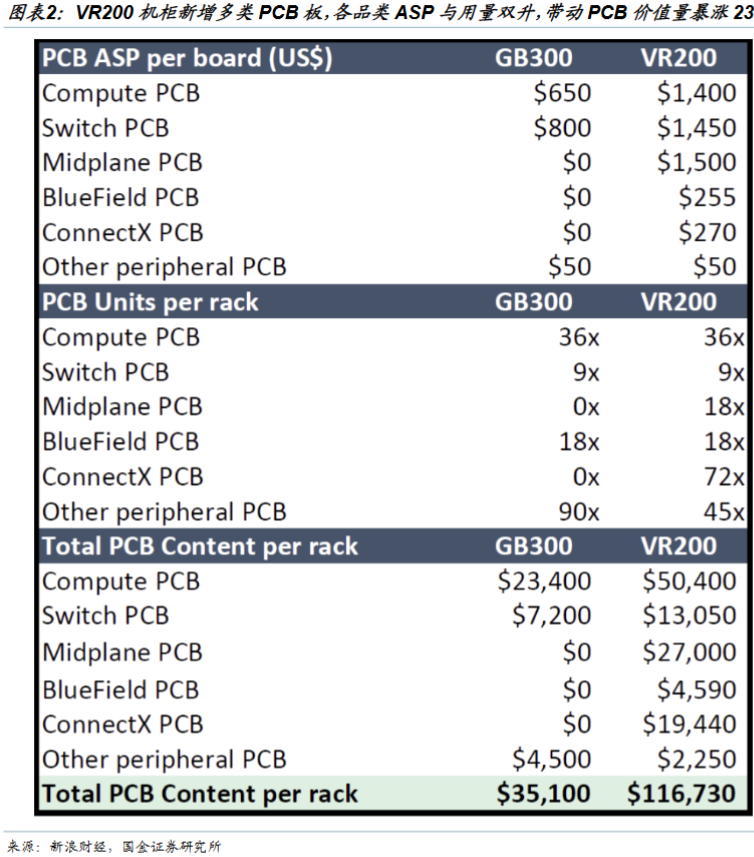
Task: Select the $27,000 Midplane PCB total
Action: click(x=690, y=652)
